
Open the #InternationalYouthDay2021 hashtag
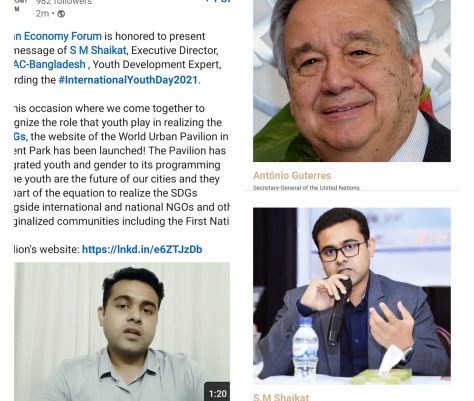(x=128, y=80)
